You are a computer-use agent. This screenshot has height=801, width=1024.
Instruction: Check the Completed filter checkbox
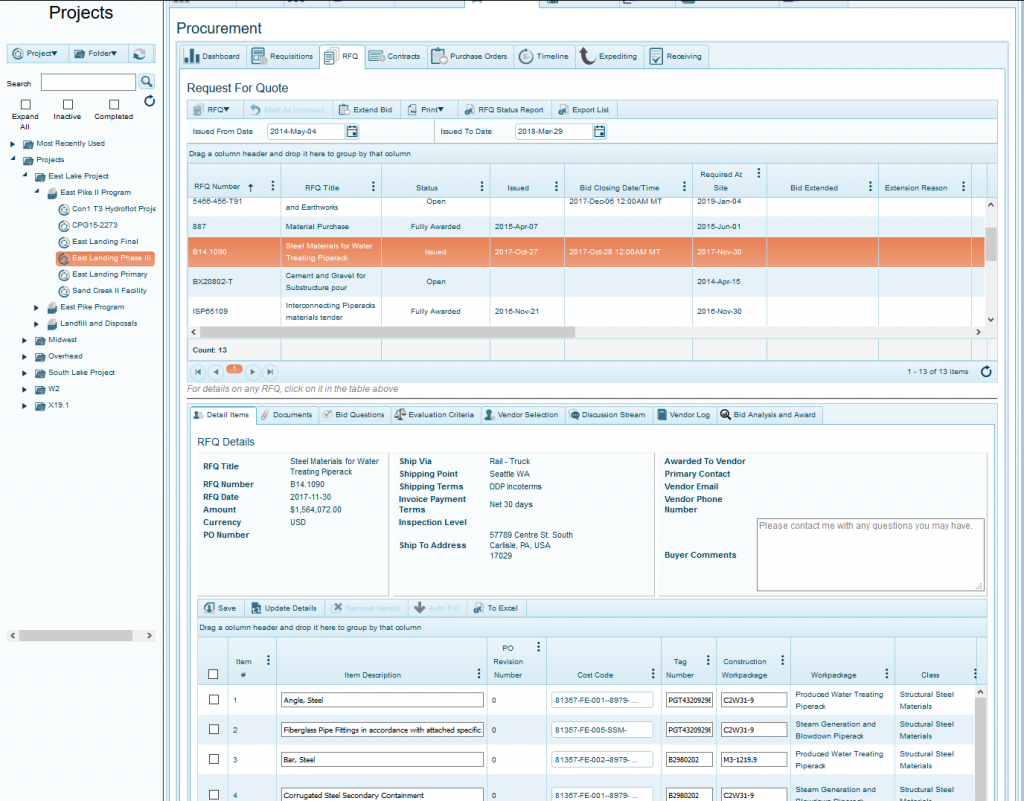pyautogui.click(x=113, y=104)
